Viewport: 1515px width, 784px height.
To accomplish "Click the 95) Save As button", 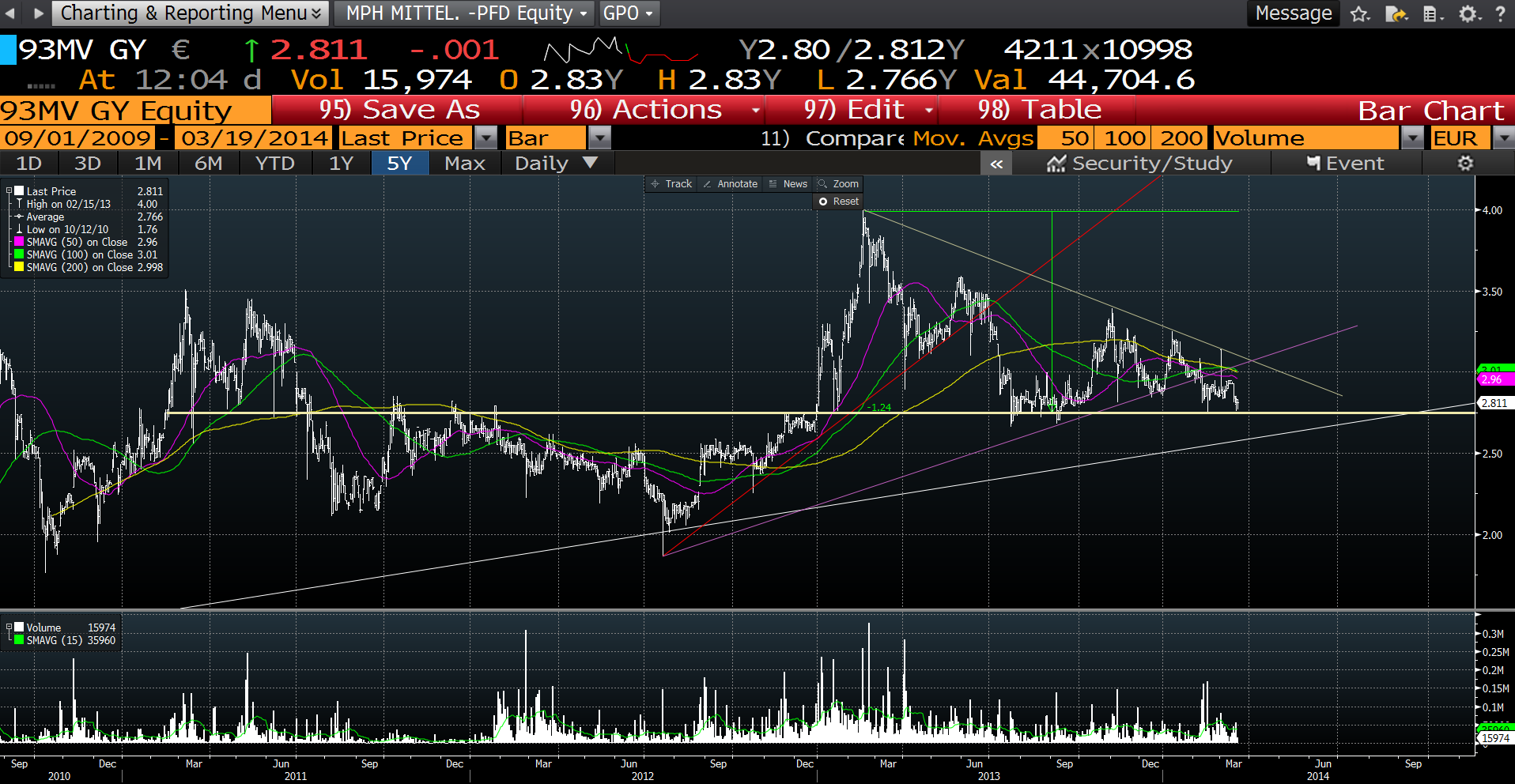I will (399, 110).
